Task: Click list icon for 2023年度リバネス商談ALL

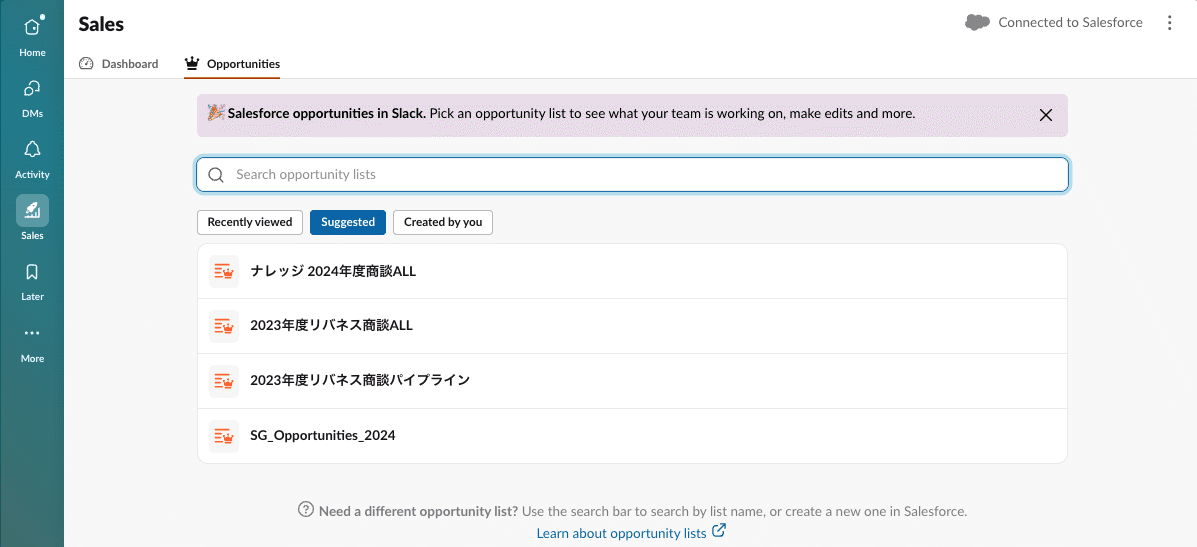Action: [x=224, y=326]
